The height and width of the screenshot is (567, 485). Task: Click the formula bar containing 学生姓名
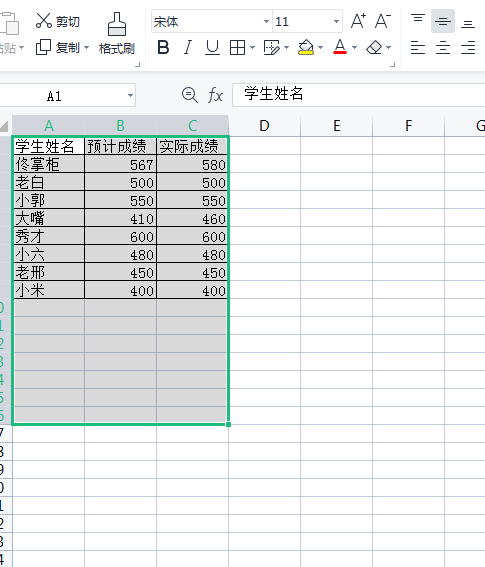click(x=359, y=95)
